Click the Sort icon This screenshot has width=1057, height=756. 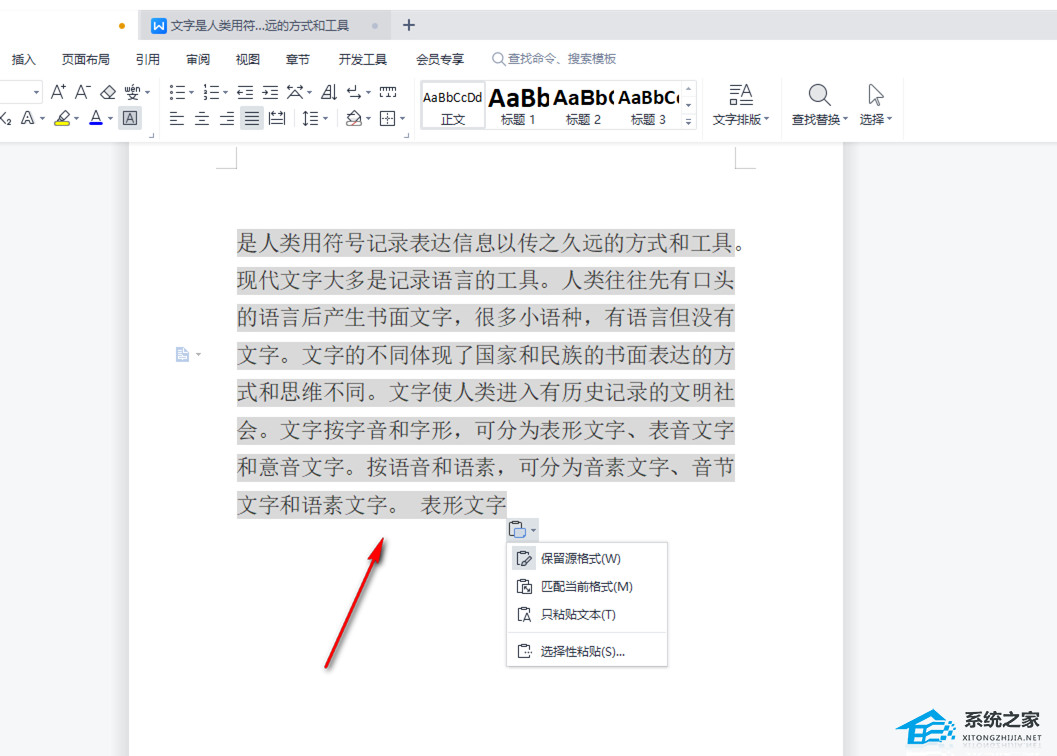tap(329, 92)
